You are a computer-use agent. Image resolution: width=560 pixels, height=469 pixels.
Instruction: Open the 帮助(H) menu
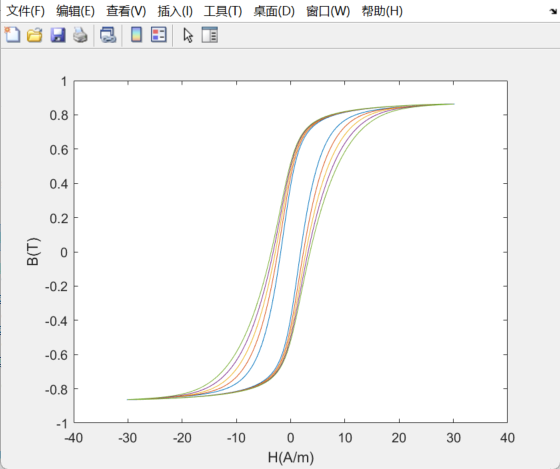point(382,11)
